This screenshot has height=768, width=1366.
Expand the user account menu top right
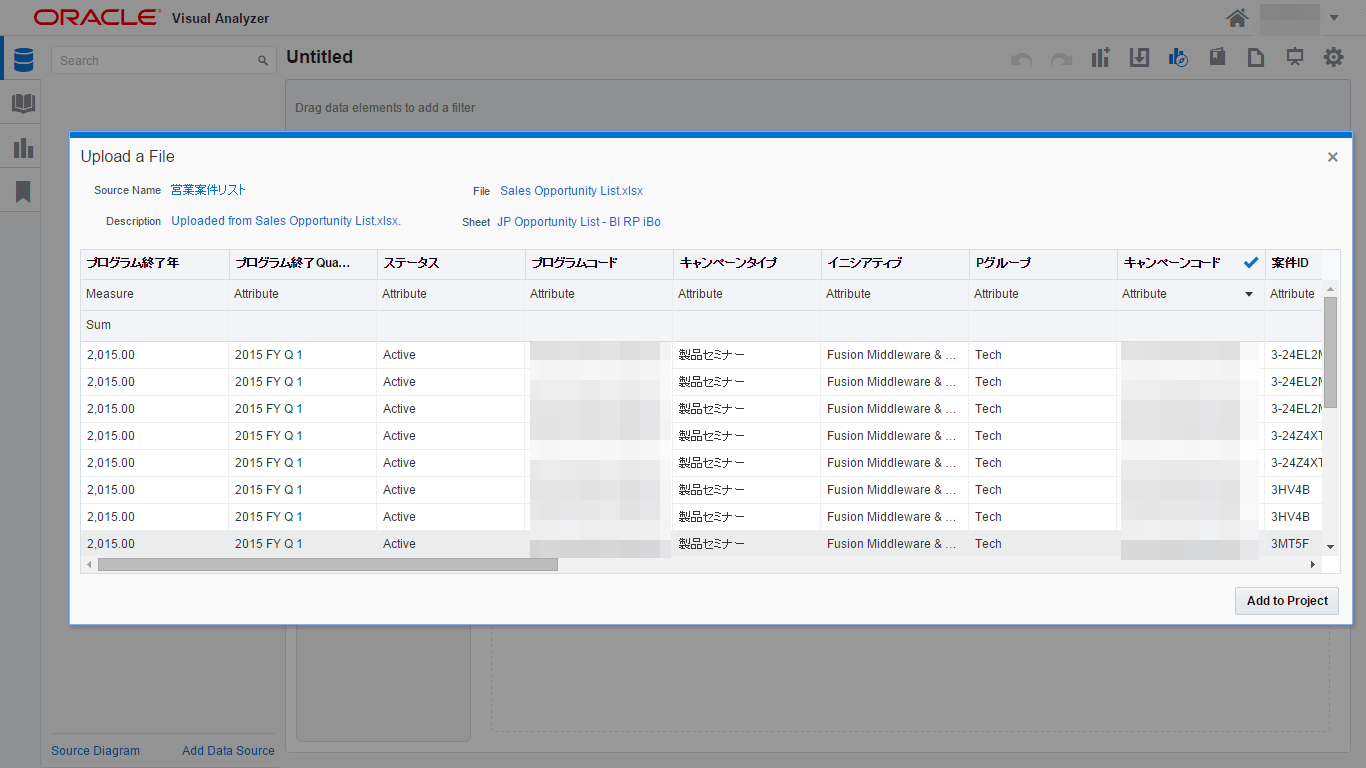(1333, 17)
